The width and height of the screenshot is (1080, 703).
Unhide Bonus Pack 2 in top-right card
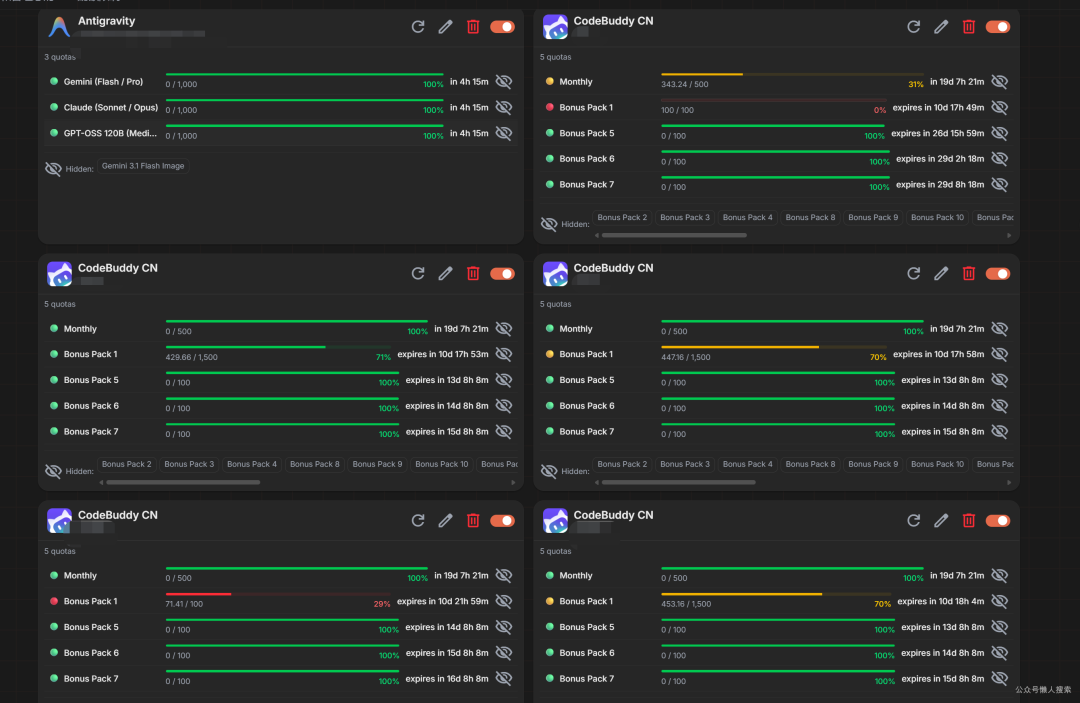pos(622,218)
